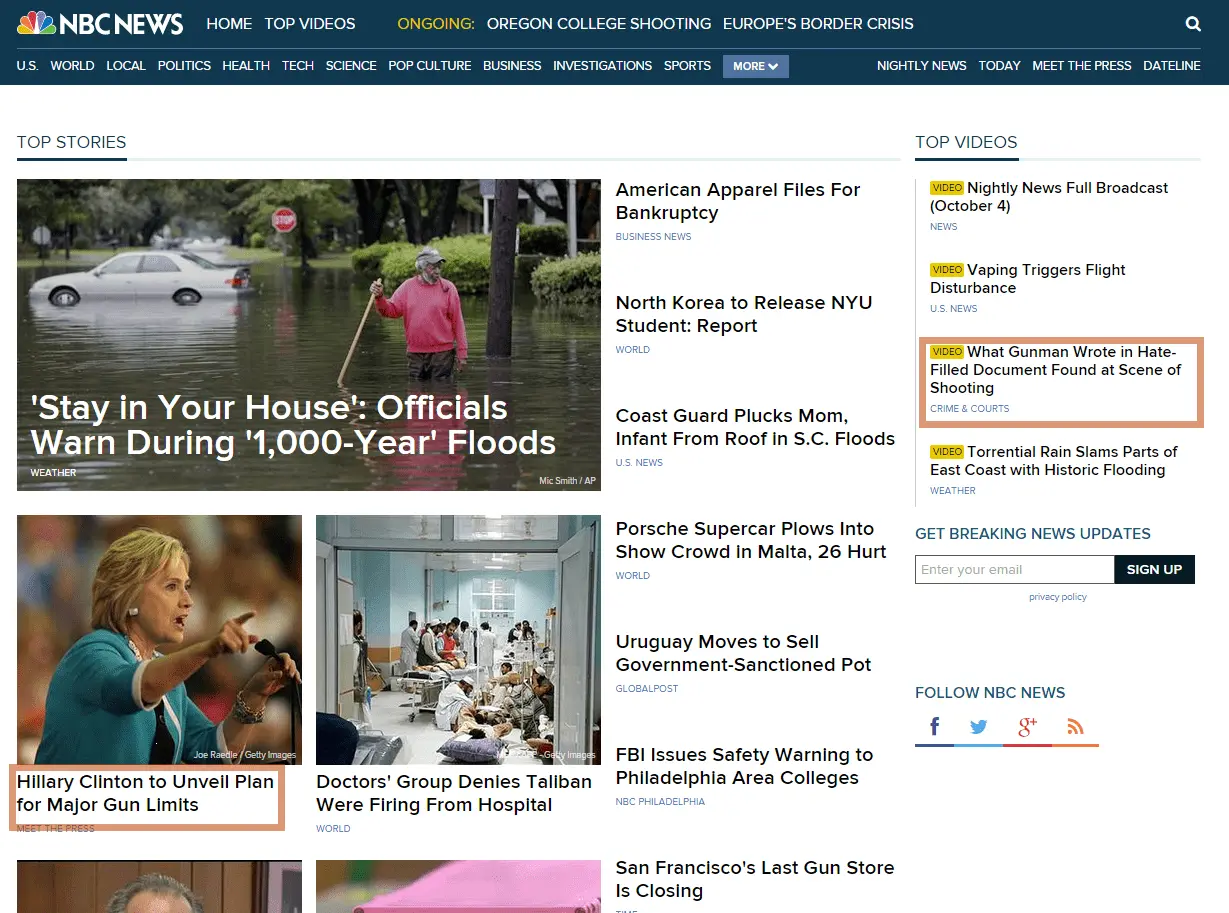The width and height of the screenshot is (1229, 913).
Task: Click the privacy policy link
Action: point(1057,596)
